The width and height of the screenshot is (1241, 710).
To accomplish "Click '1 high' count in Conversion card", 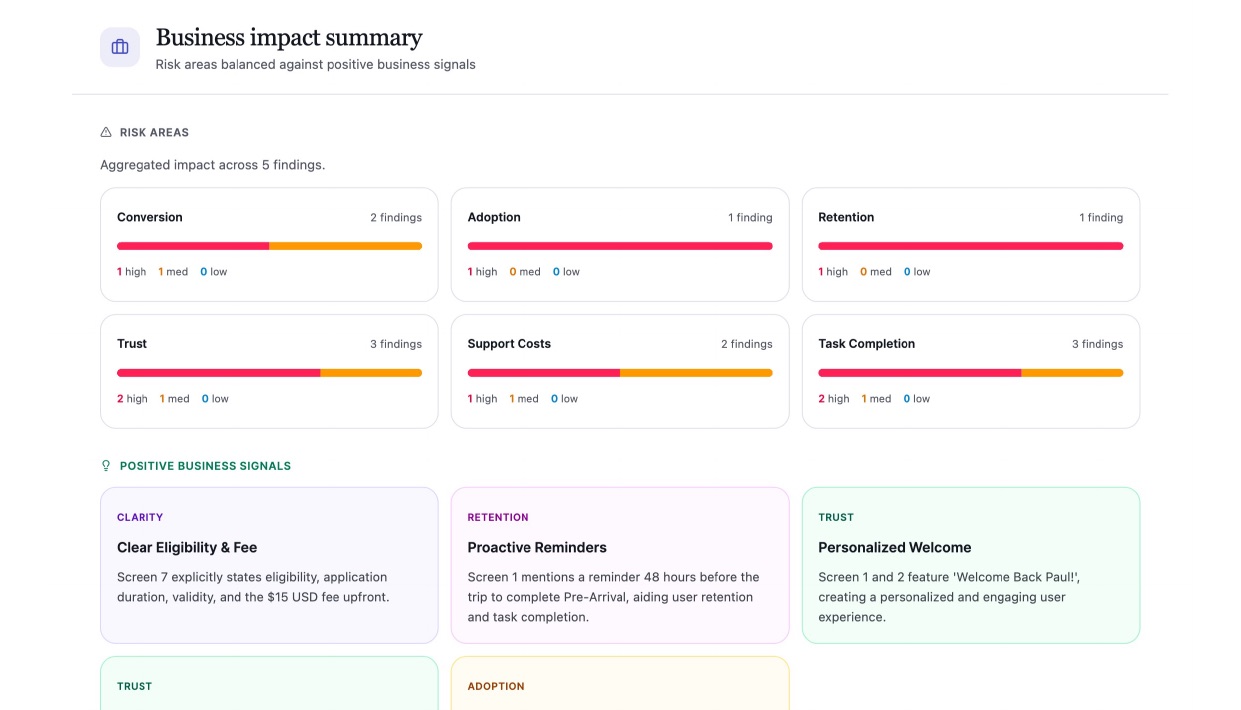I will tap(132, 272).
